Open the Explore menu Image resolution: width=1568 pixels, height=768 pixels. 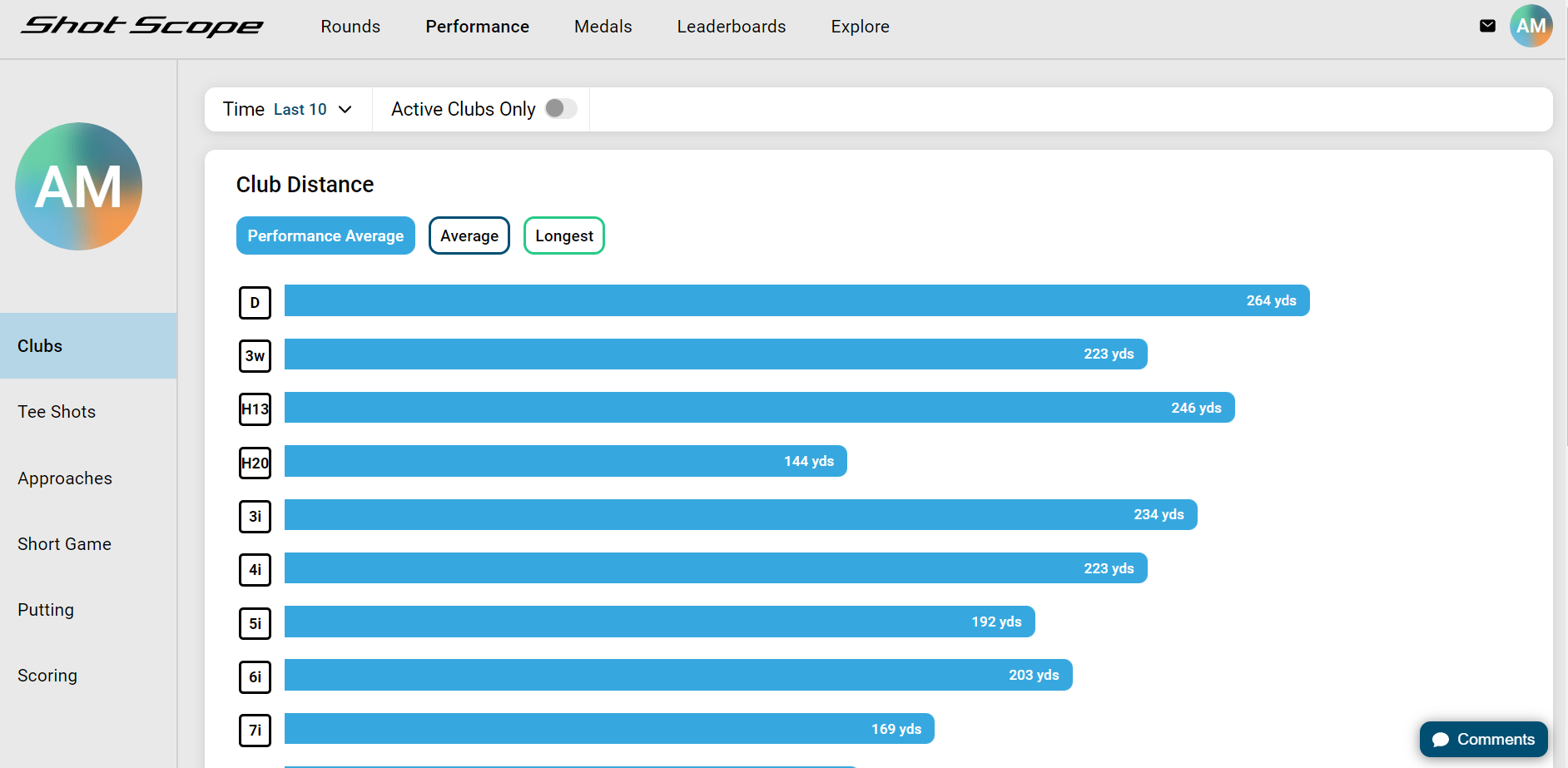[861, 27]
